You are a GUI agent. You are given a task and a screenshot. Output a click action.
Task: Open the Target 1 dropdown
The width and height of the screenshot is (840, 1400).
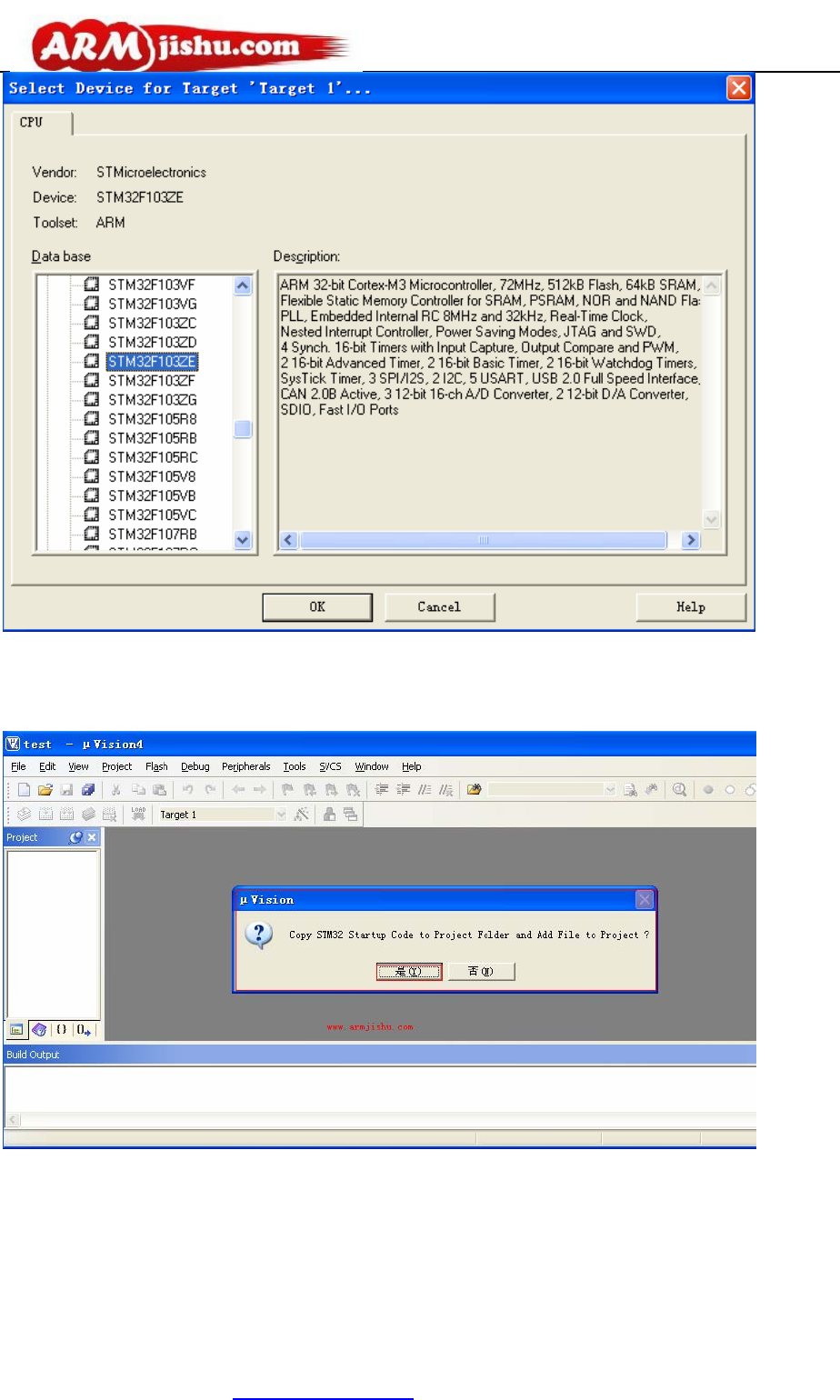[281, 815]
